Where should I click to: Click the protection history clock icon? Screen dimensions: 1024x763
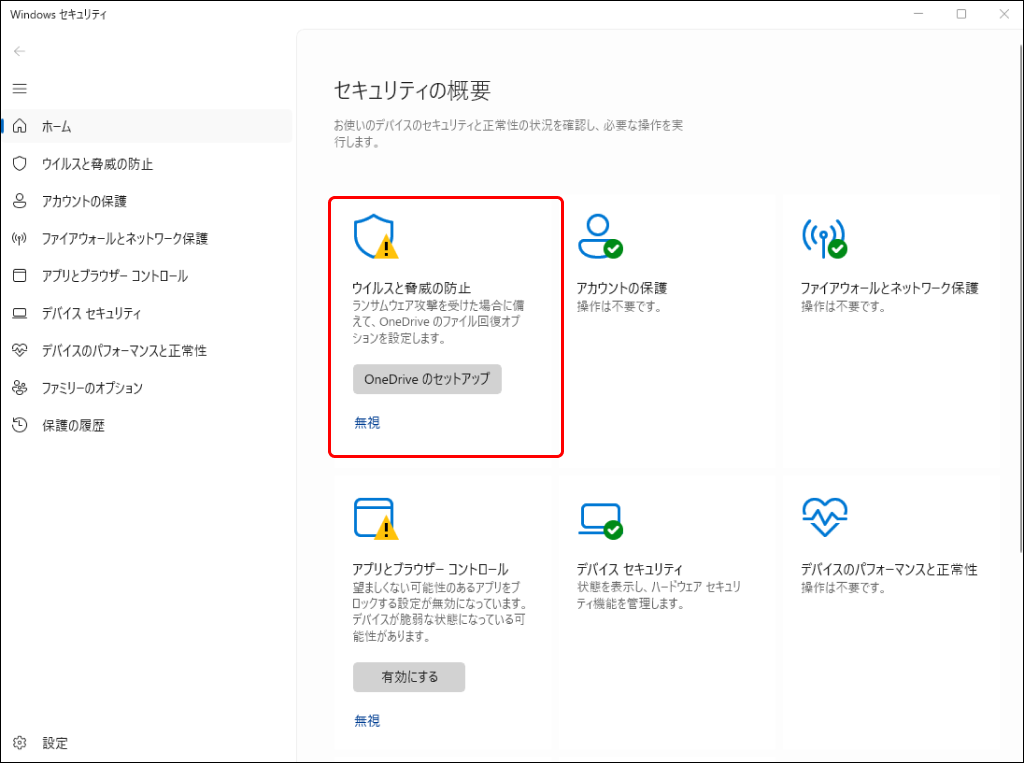20,425
